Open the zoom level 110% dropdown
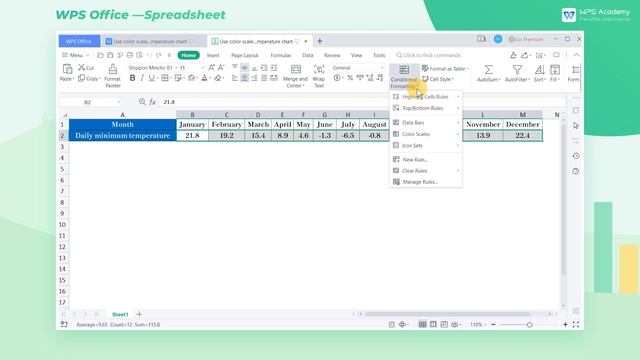640x360 pixels. pyautogui.click(x=478, y=325)
